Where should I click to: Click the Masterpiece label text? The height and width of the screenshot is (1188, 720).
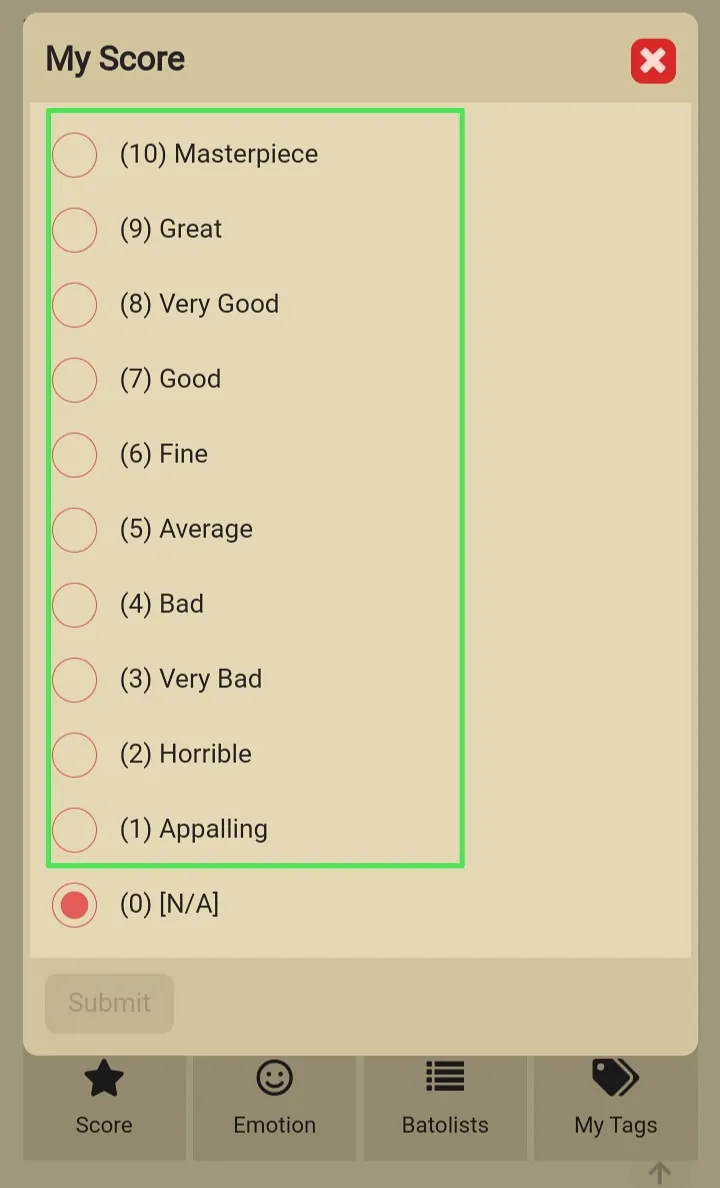click(246, 154)
